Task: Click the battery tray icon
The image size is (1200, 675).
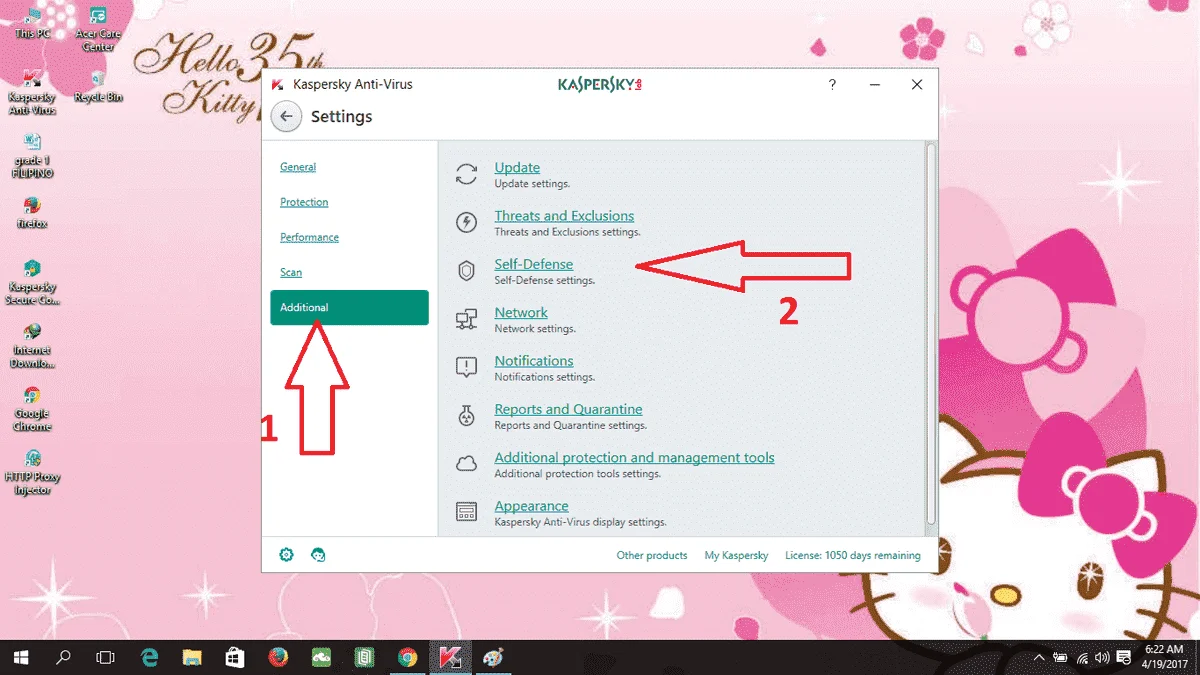Action: click(1061, 658)
